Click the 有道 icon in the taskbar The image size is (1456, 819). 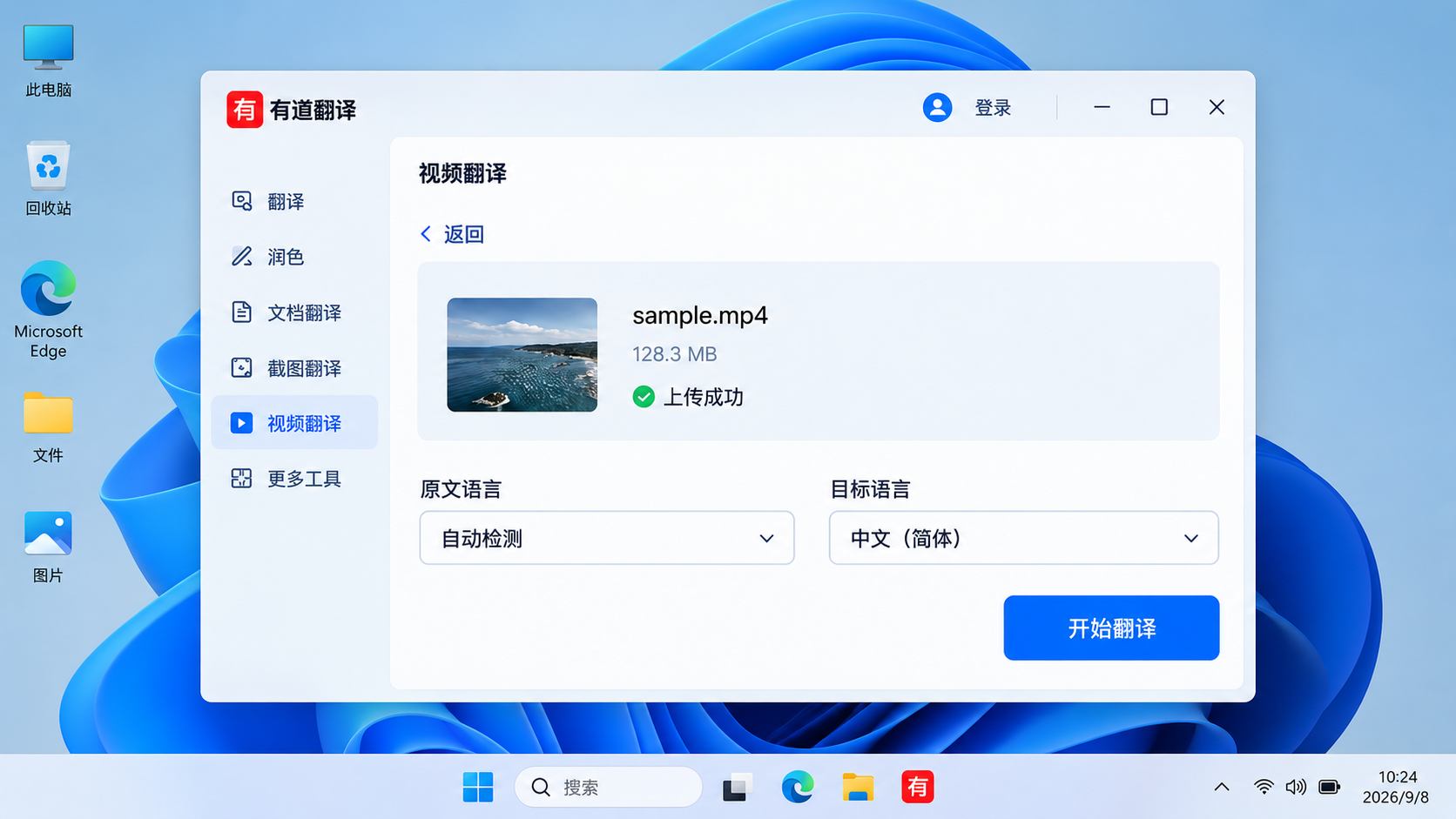918,787
